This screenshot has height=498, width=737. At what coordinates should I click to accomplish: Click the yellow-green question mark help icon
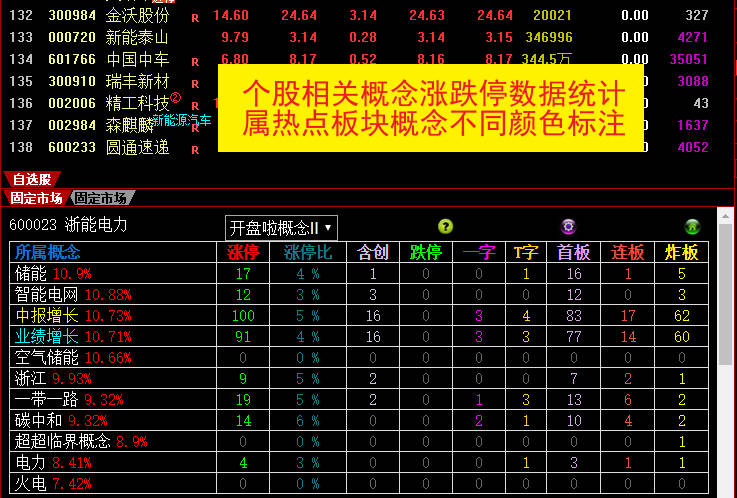tap(446, 227)
